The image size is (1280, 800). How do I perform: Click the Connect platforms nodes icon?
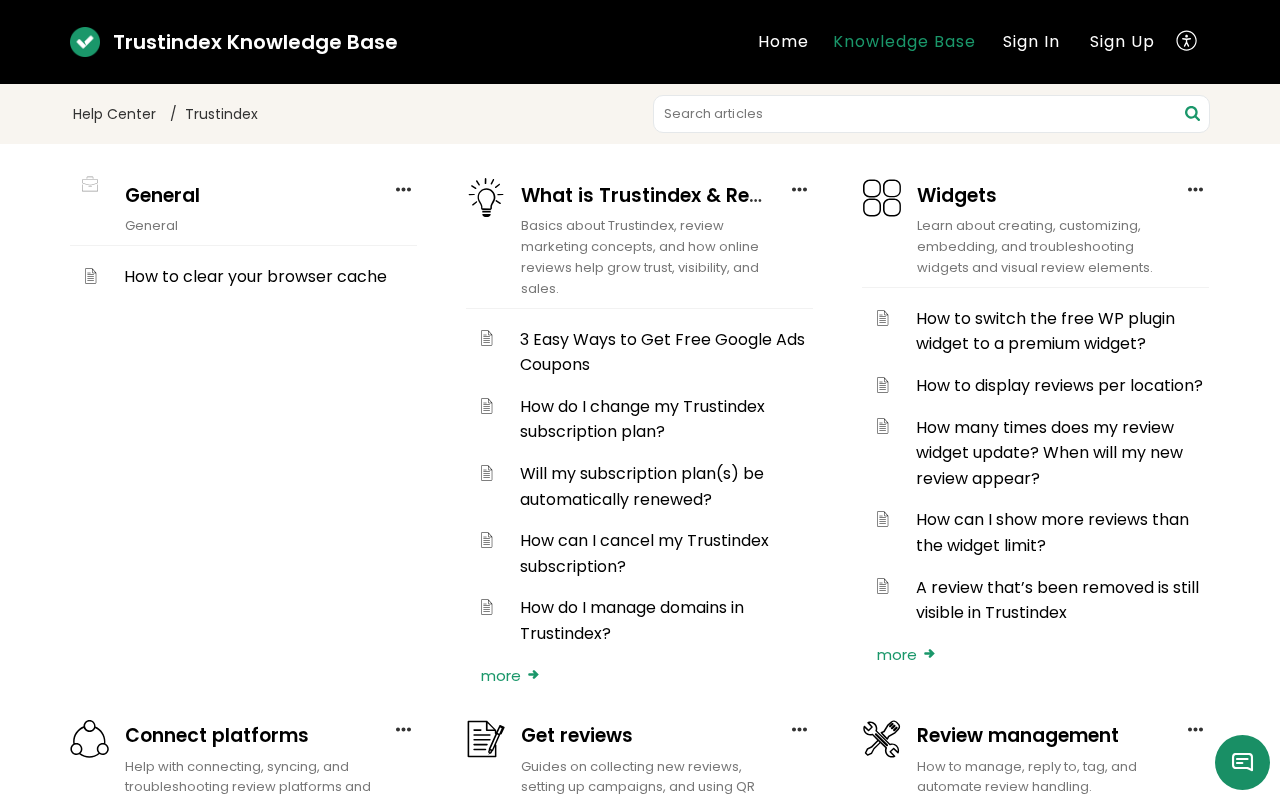tap(90, 739)
